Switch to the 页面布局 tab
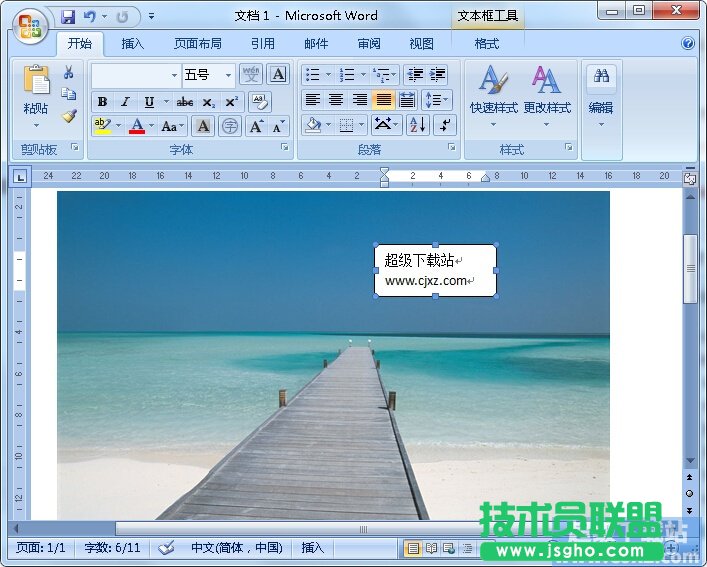Viewport: 707px width, 567px height. [198, 44]
